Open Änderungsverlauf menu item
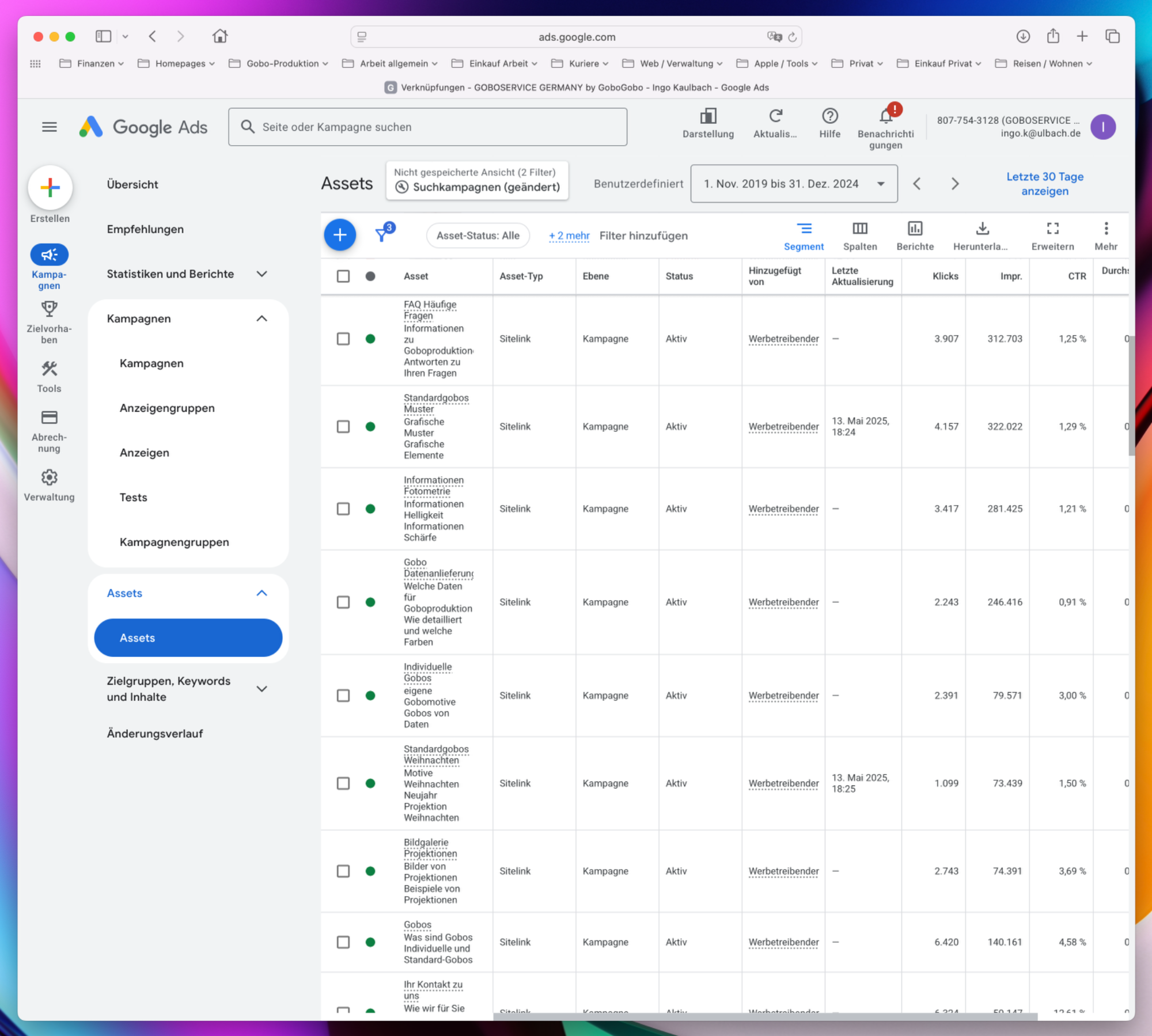The height and width of the screenshot is (1036, 1152). (155, 734)
